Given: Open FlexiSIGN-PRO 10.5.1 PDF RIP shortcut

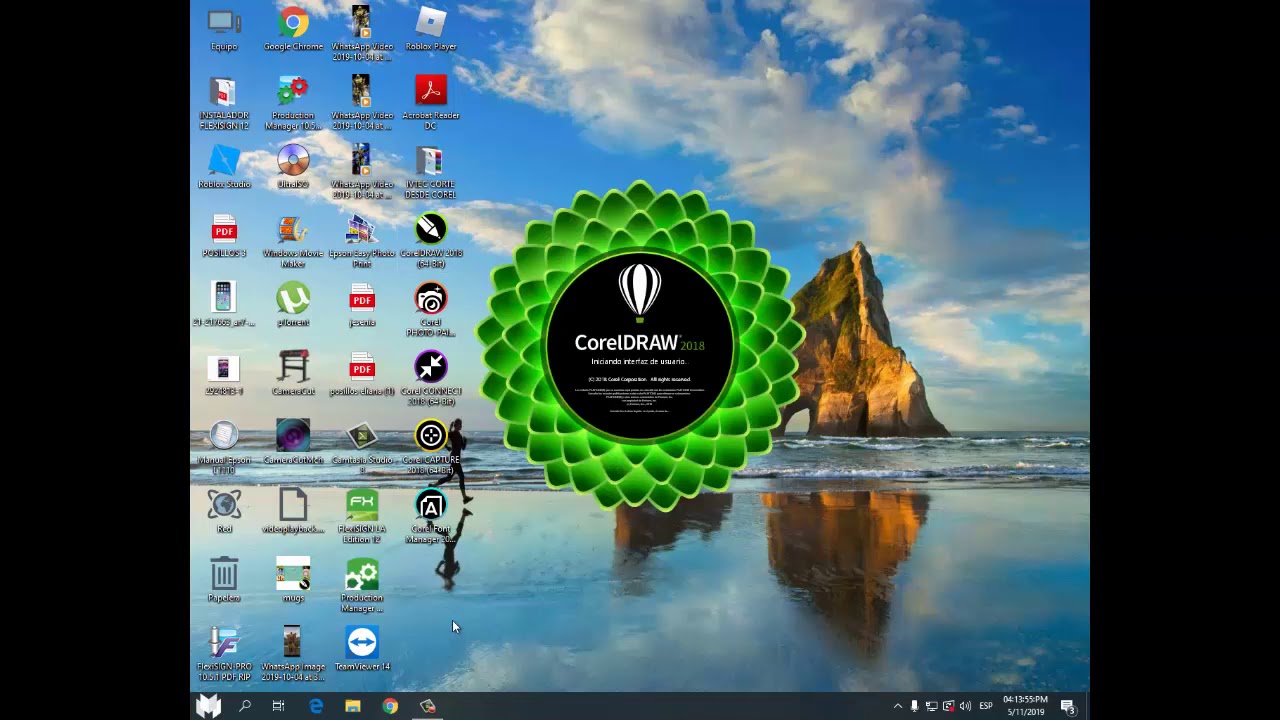Looking at the screenshot, I should [224, 654].
